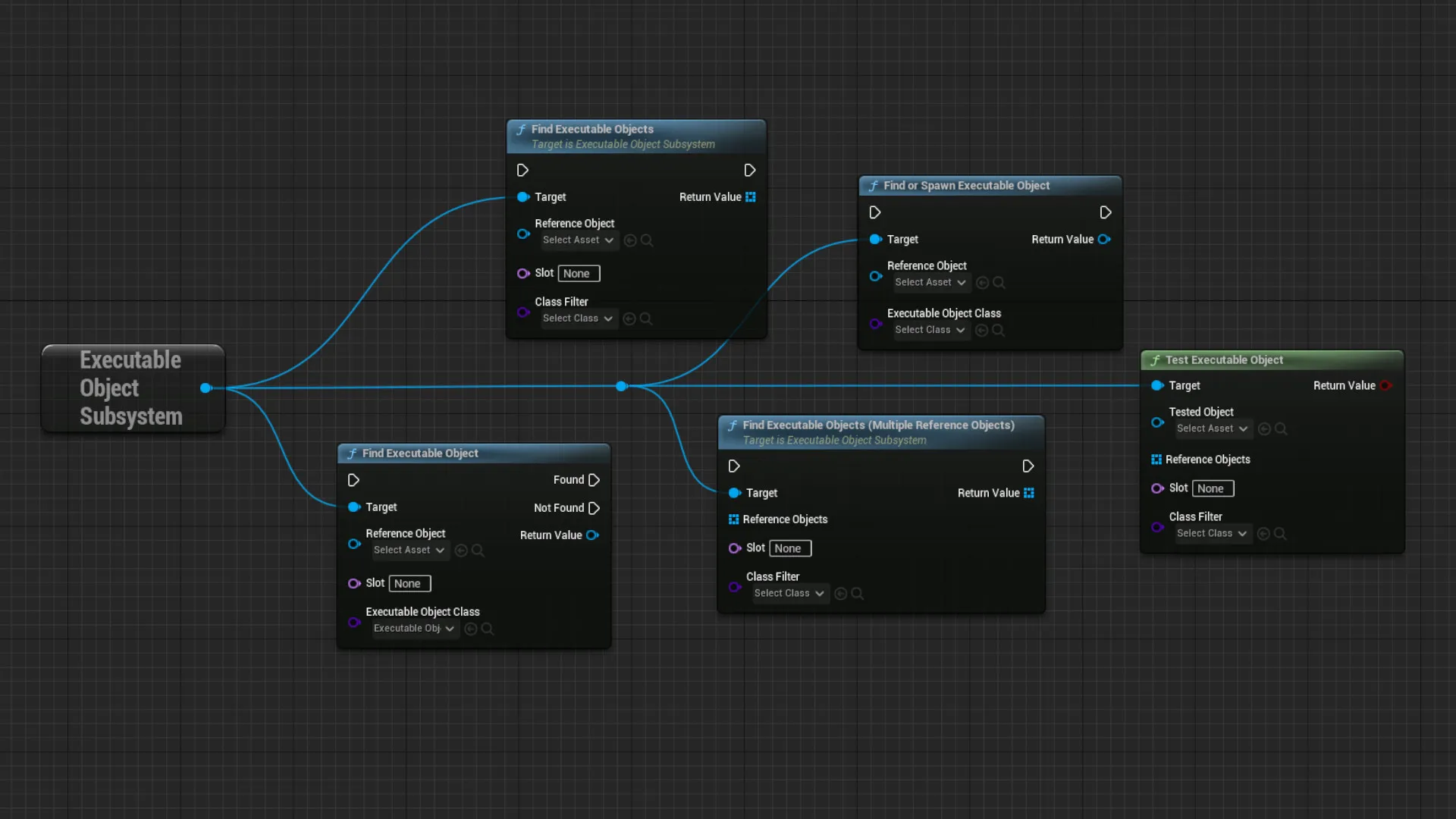Click Return Value boolean pin on Test Executable Object
1456x819 pixels.
(1385, 385)
